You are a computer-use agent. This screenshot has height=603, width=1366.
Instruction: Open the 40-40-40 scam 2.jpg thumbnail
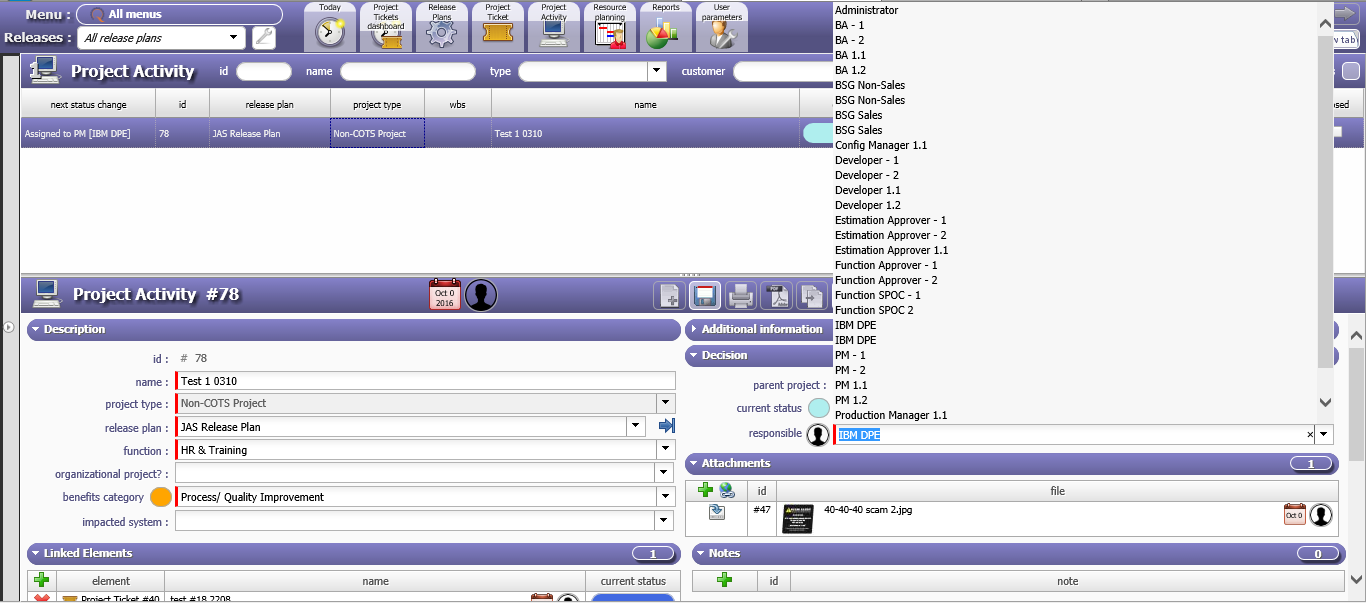click(x=800, y=519)
